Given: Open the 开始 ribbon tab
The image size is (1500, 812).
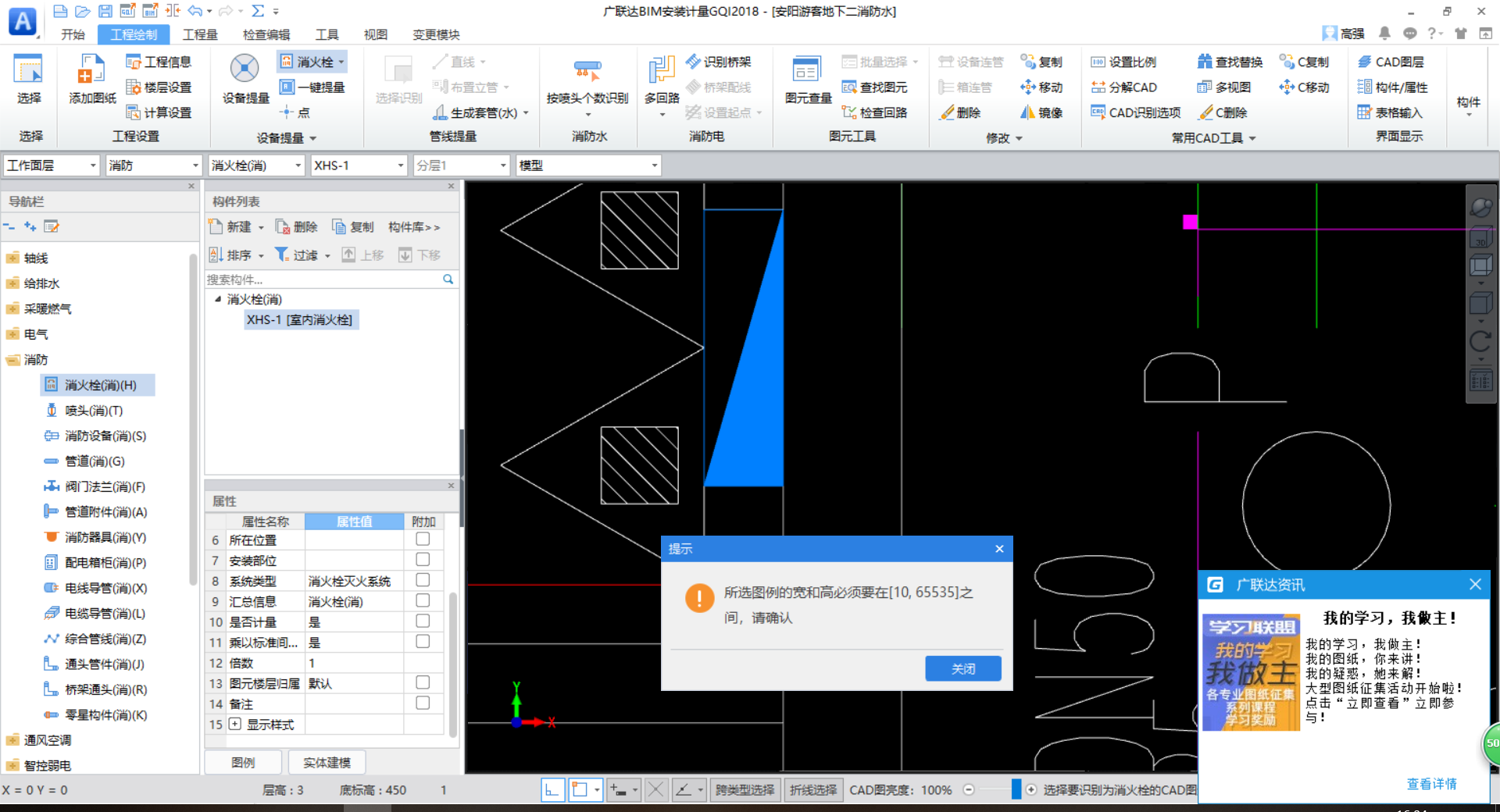Looking at the screenshot, I should click(73, 34).
